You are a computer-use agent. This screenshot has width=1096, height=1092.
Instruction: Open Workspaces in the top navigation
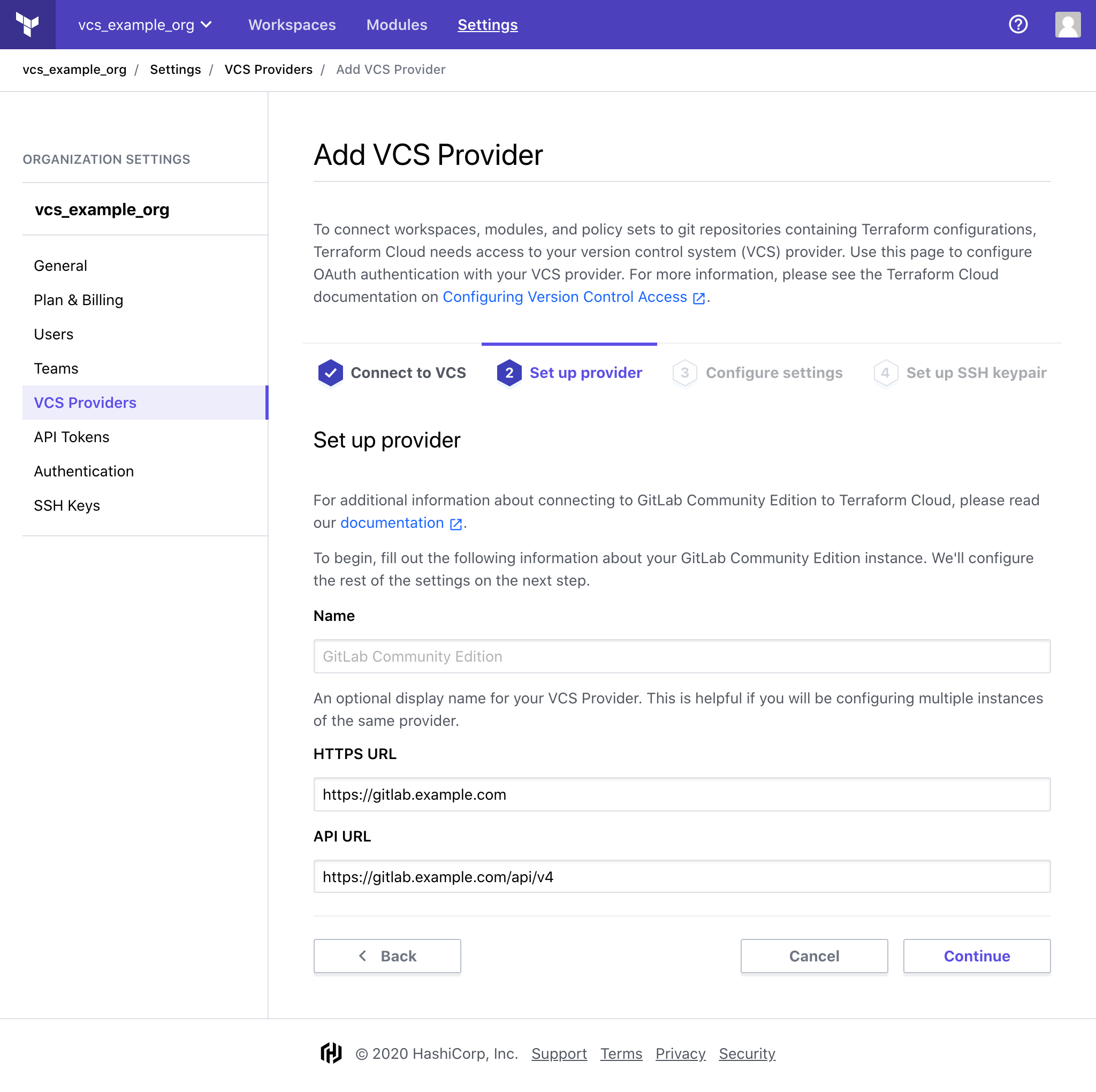pyautogui.click(x=292, y=25)
